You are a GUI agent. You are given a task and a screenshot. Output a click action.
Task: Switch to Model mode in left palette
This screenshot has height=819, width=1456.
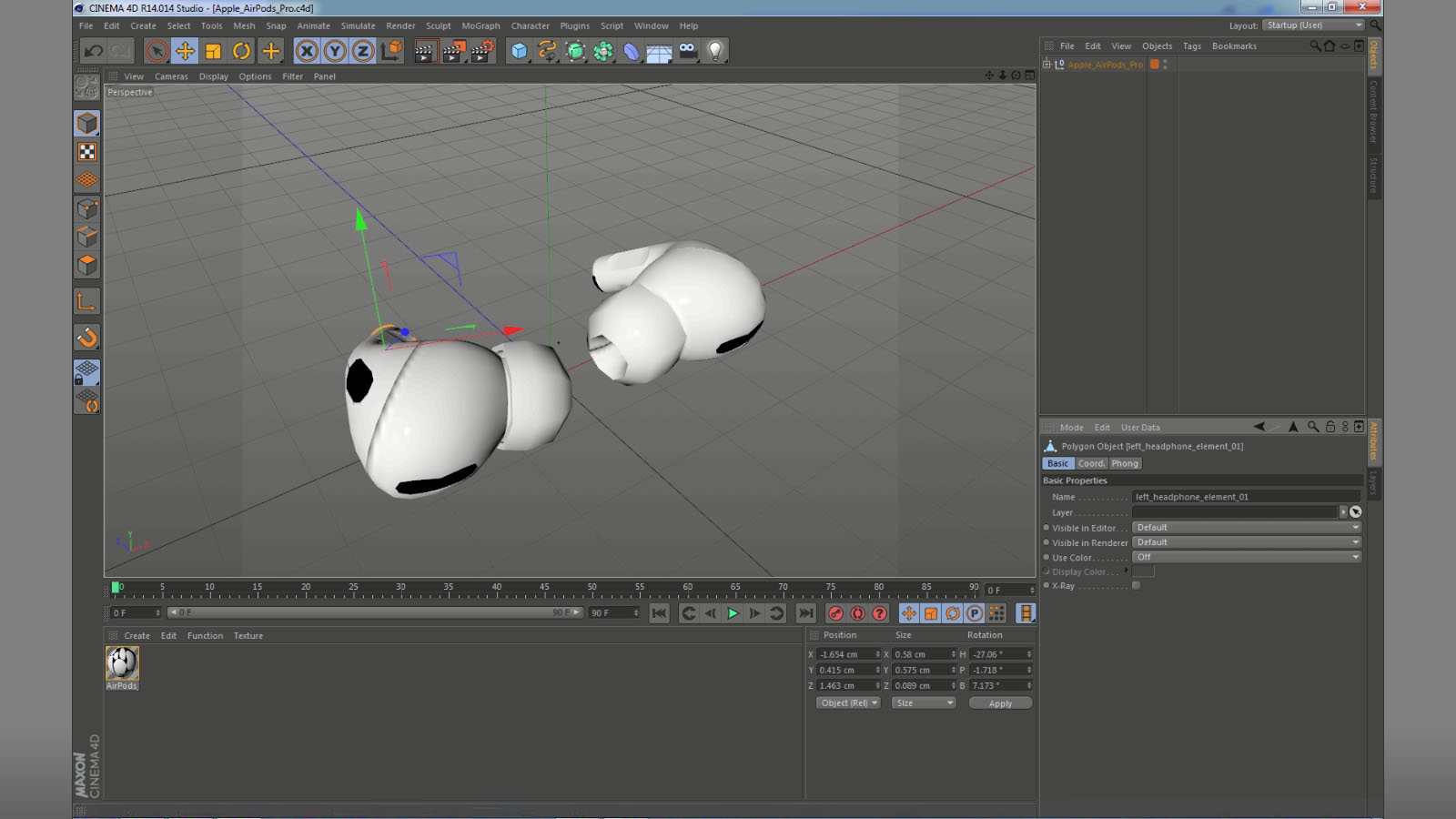pos(87,123)
